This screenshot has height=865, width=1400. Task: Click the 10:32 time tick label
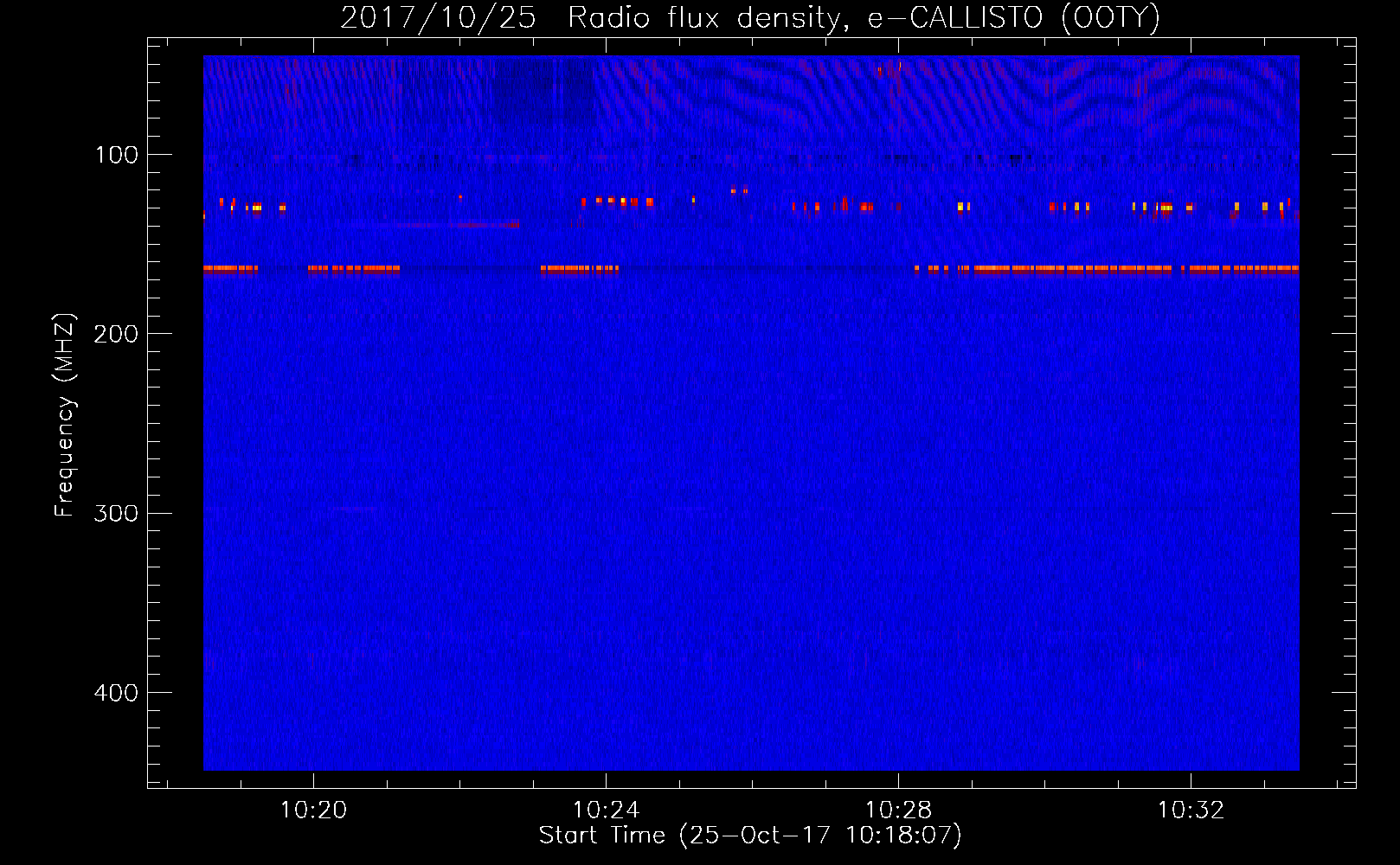1191,810
